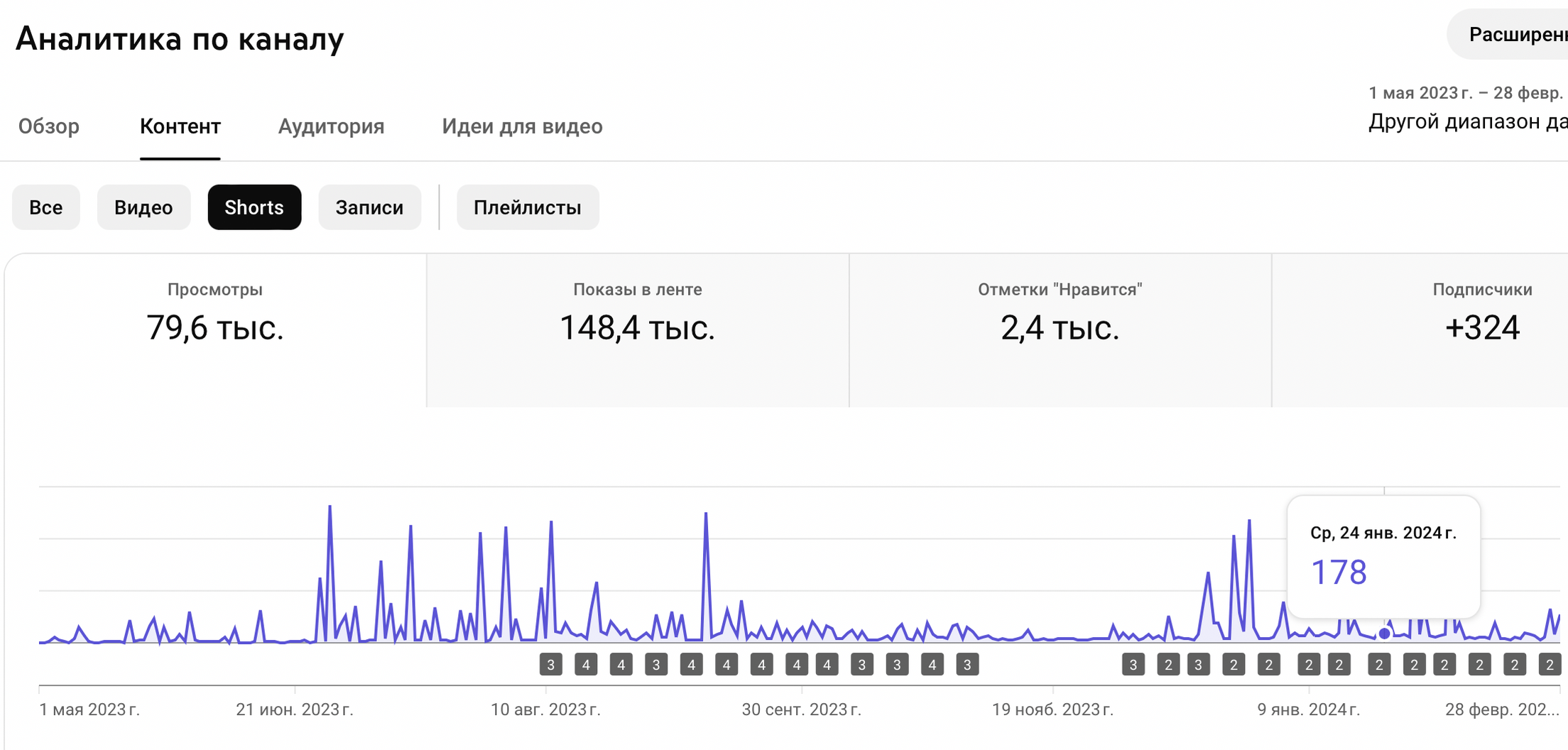Select the Показы в ленте metric card
The width and height of the screenshot is (1568, 750).
(x=638, y=330)
